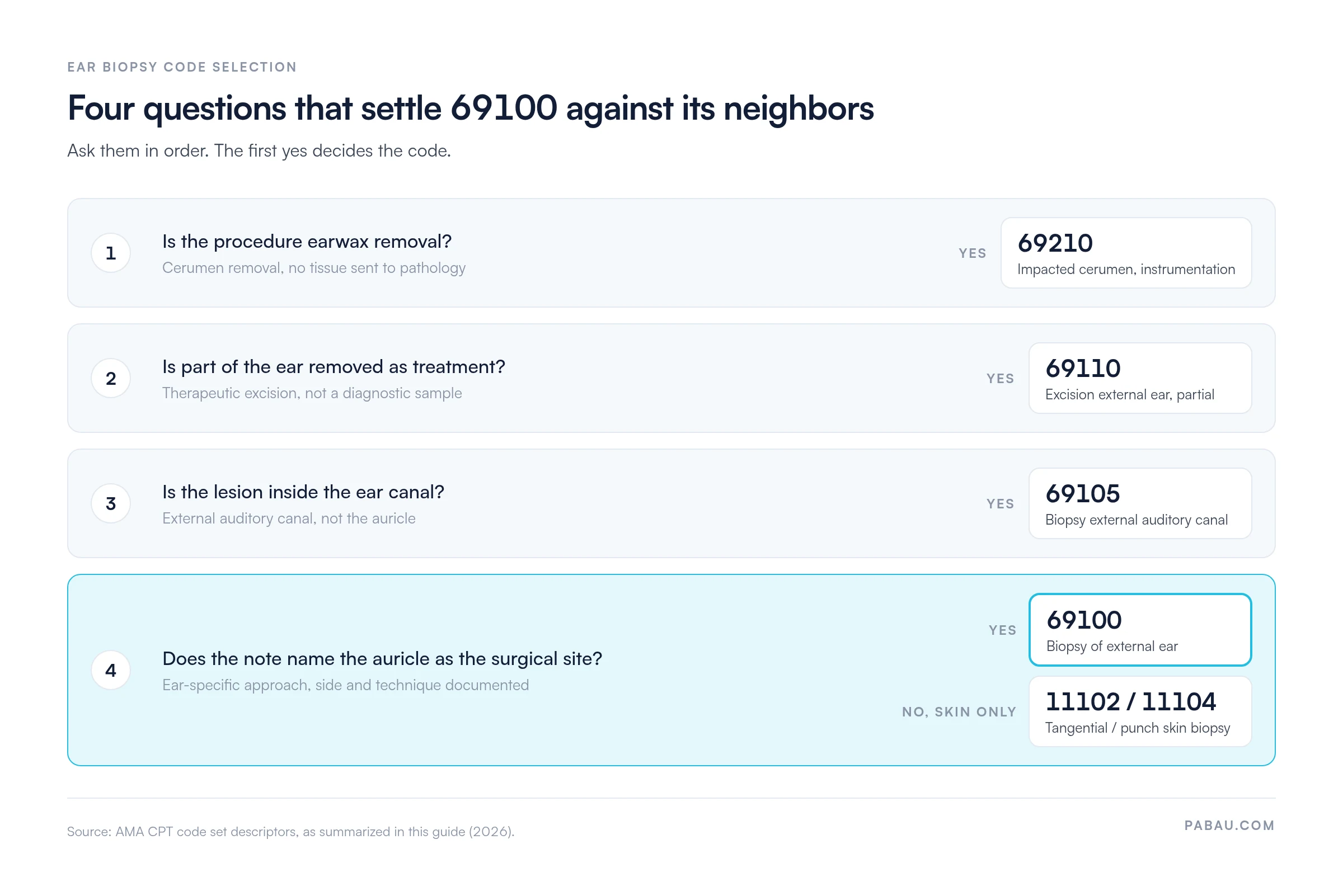Open the PABAU.COM footer link

1229,825
